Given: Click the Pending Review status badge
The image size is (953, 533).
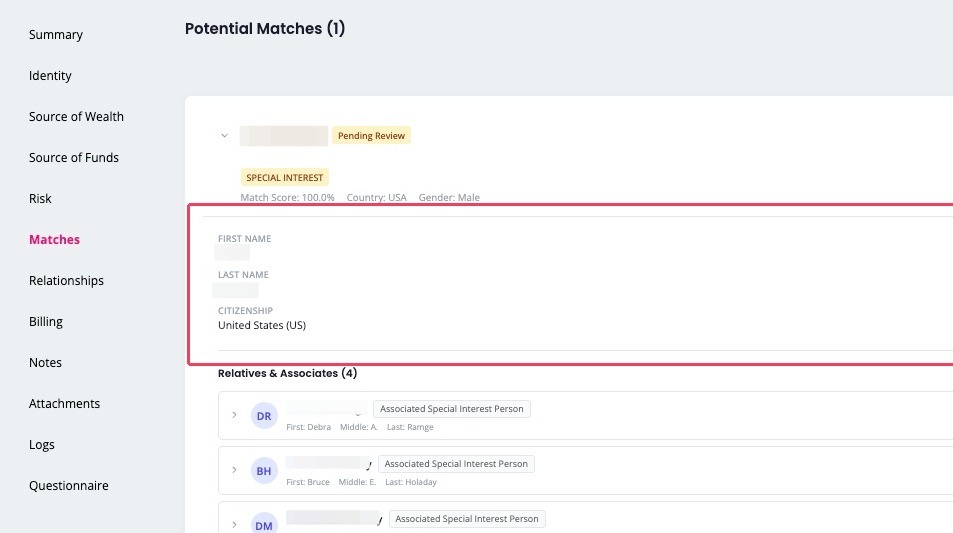Looking at the screenshot, I should click(x=371, y=136).
